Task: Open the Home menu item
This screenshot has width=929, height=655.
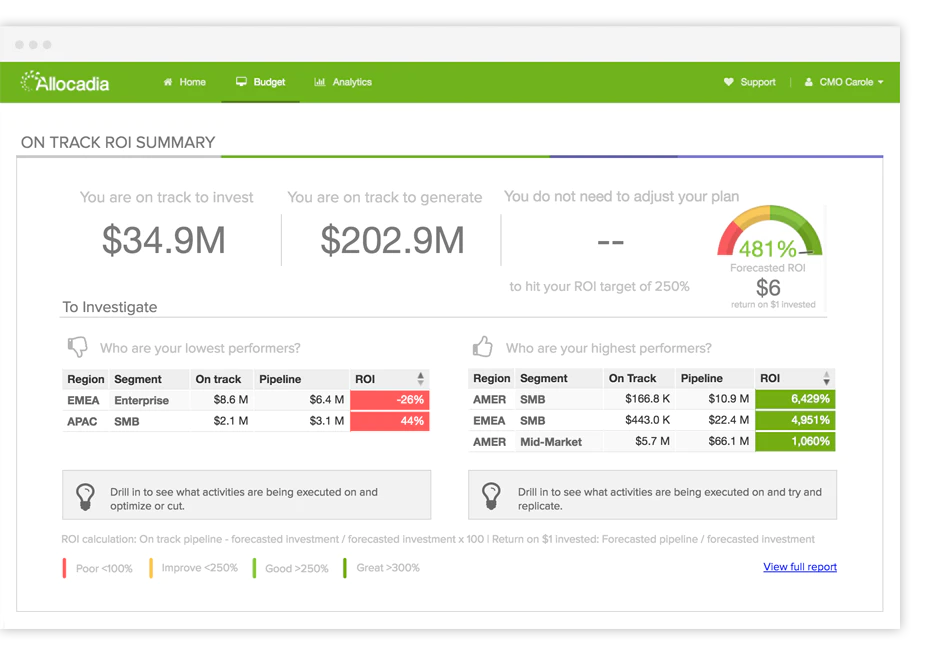Action: (x=185, y=82)
